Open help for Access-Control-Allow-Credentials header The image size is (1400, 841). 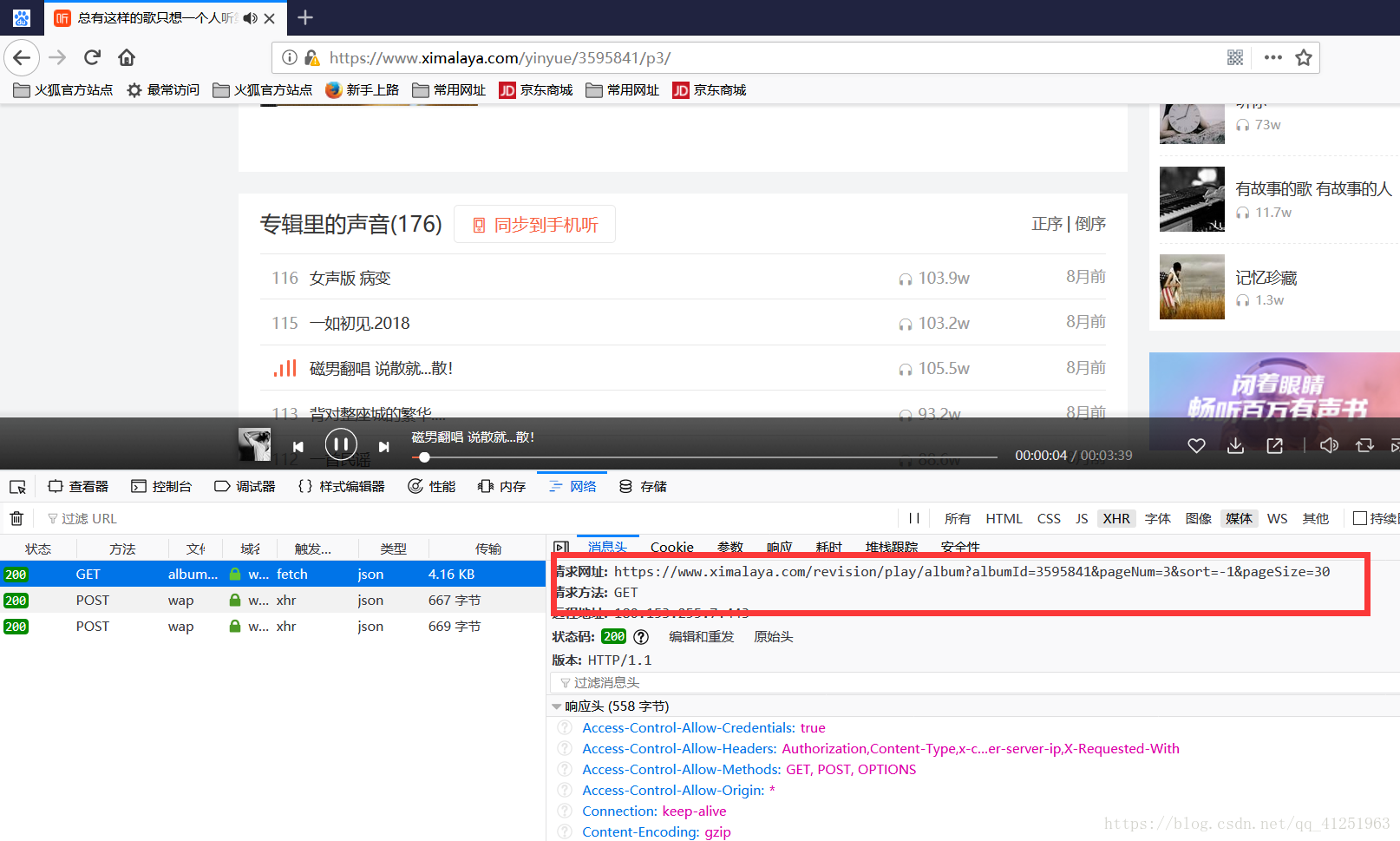point(565,727)
